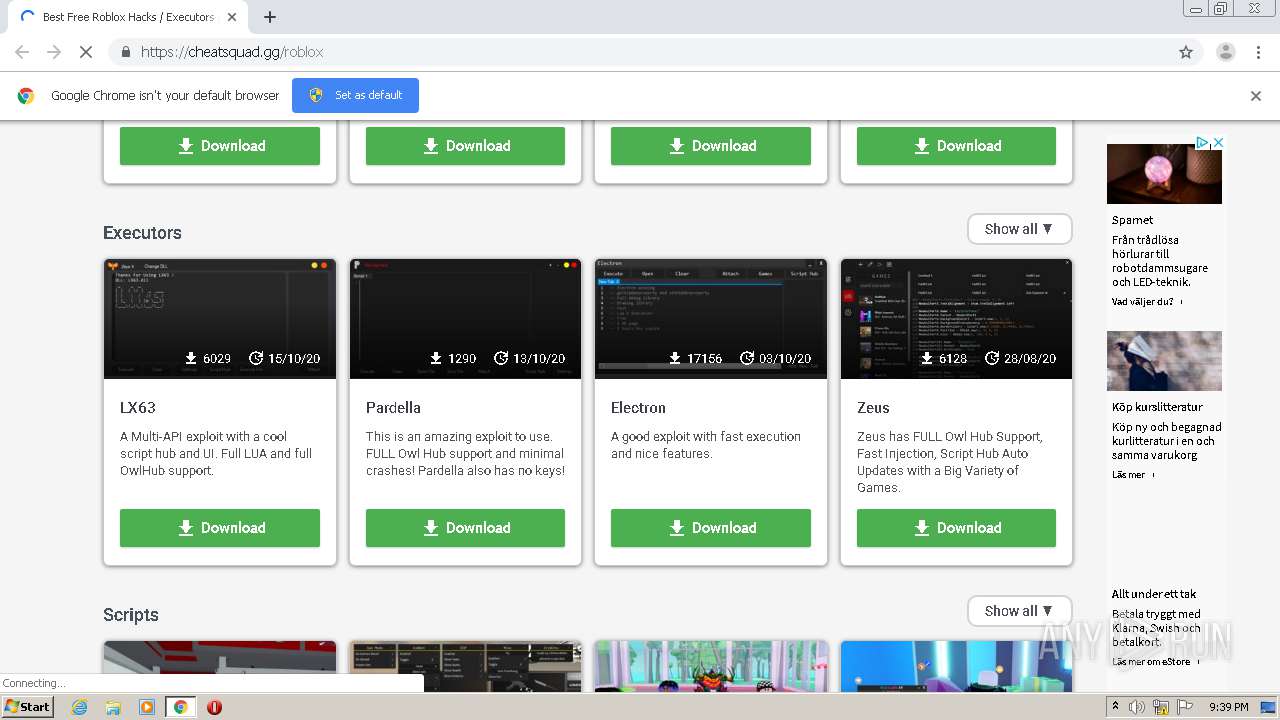Image resolution: width=1280 pixels, height=720 pixels.
Task: View site security padlock info
Action: pyautogui.click(x=125, y=52)
